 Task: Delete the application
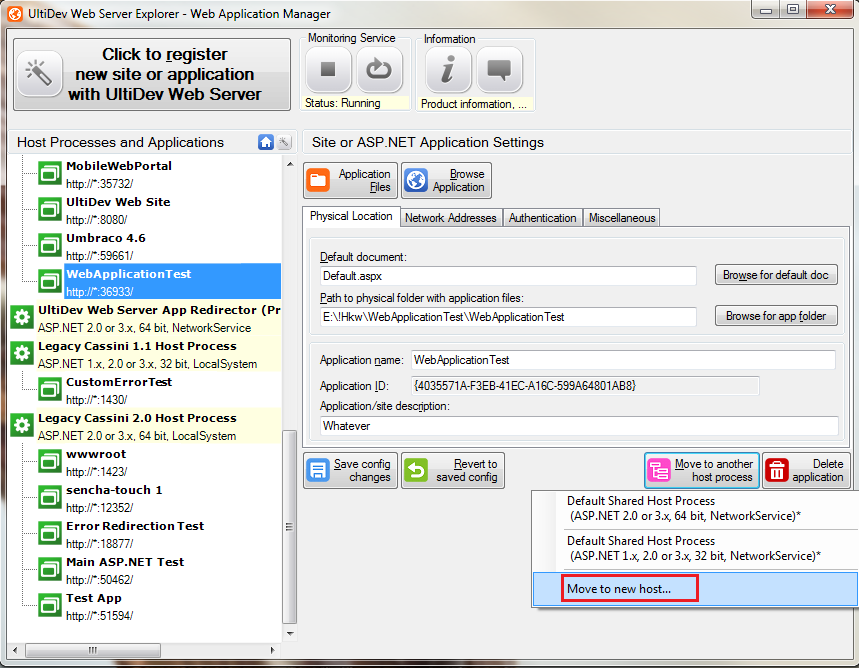click(x=806, y=470)
